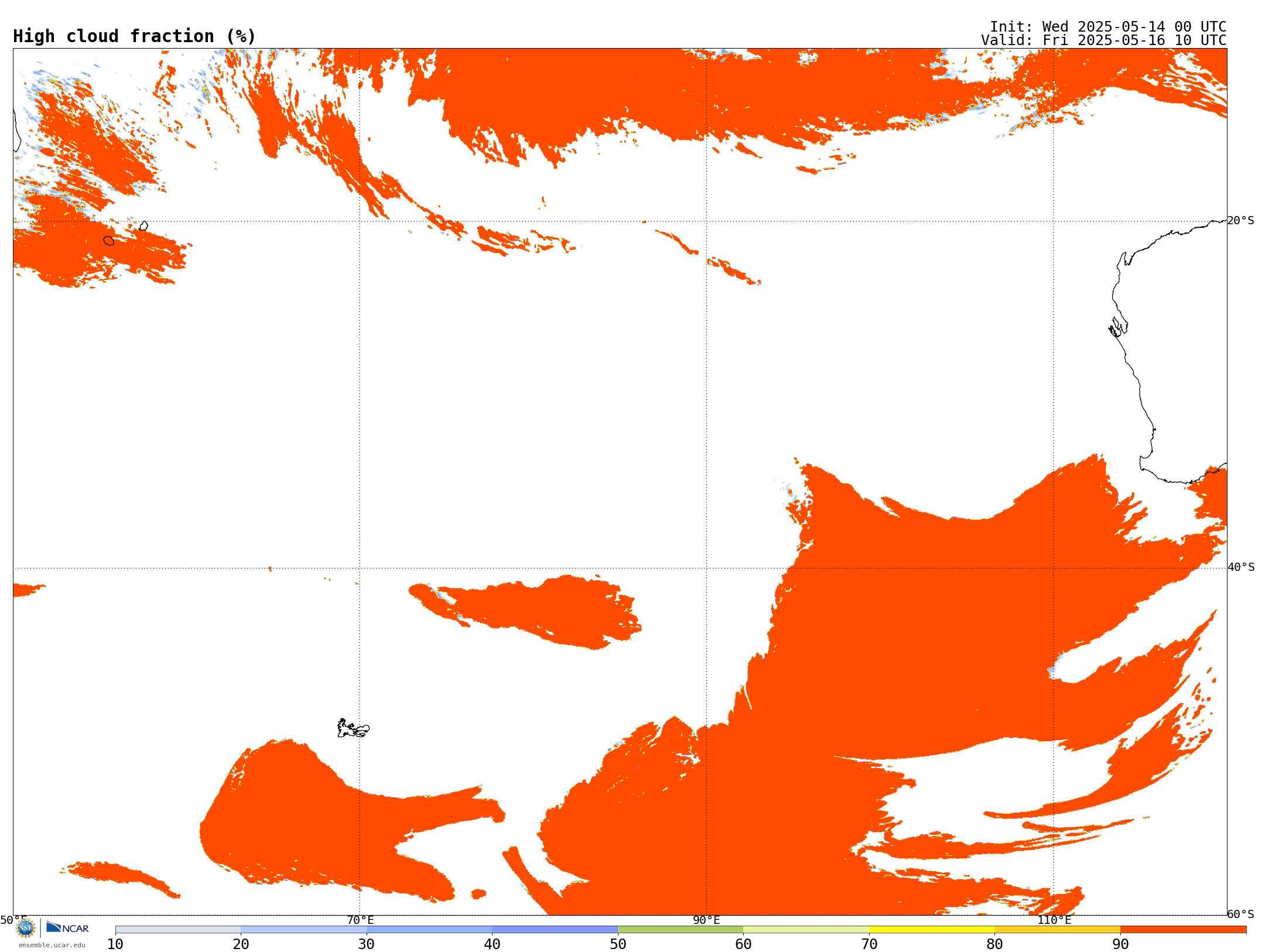Click the above-90 orange-red colorbar segment

click(x=1183, y=930)
